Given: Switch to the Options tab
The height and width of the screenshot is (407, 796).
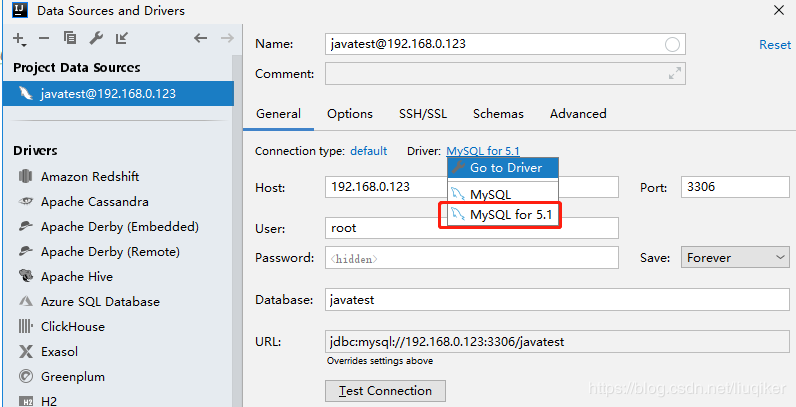Looking at the screenshot, I should coord(350,114).
